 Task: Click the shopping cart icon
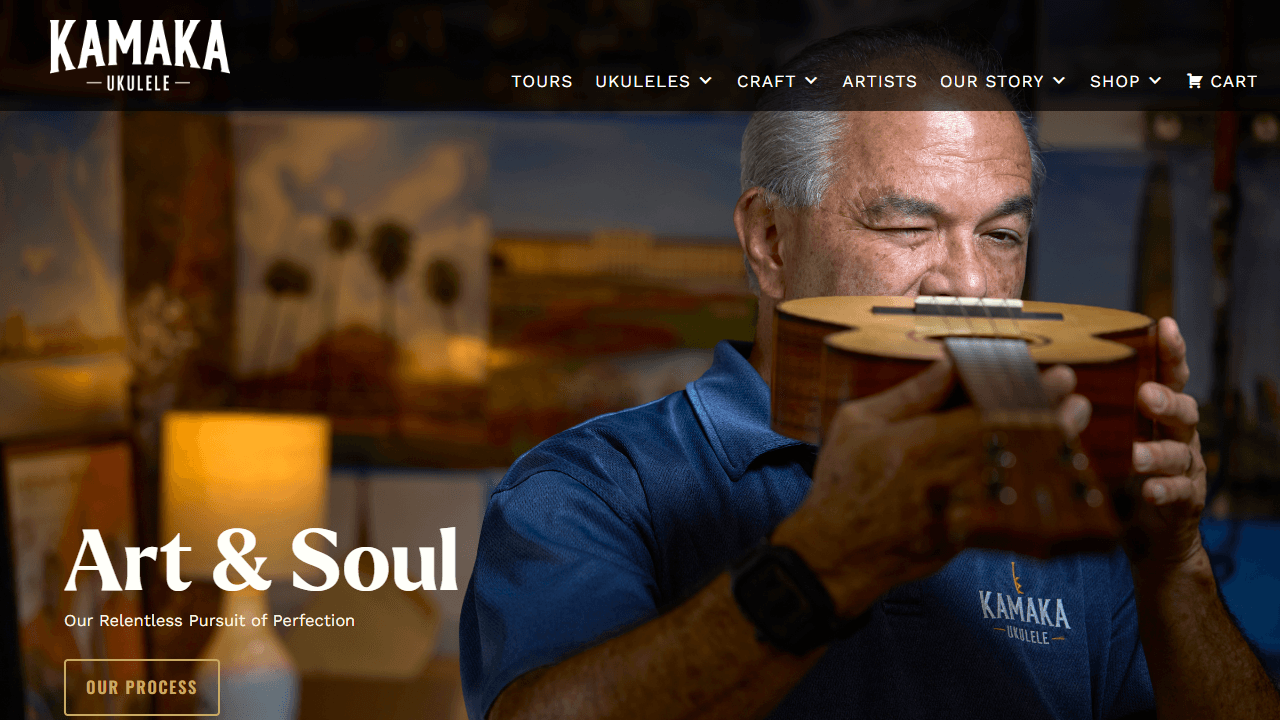coord(1194,81)
